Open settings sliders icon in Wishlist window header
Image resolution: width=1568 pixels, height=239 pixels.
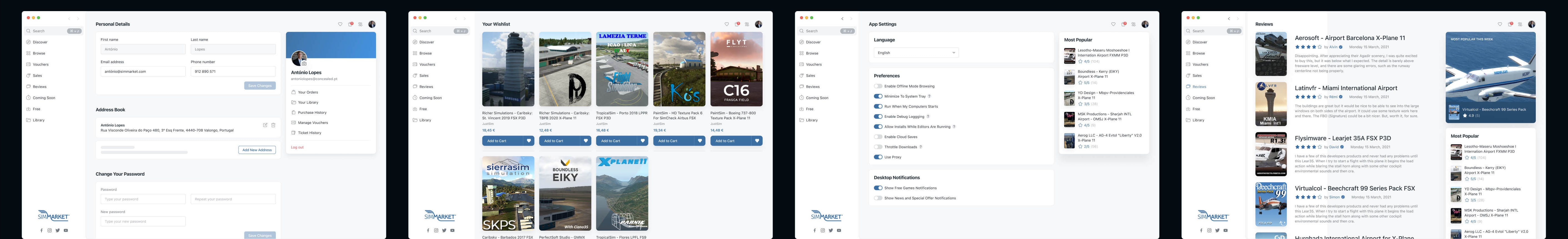[x=747, y=24]
